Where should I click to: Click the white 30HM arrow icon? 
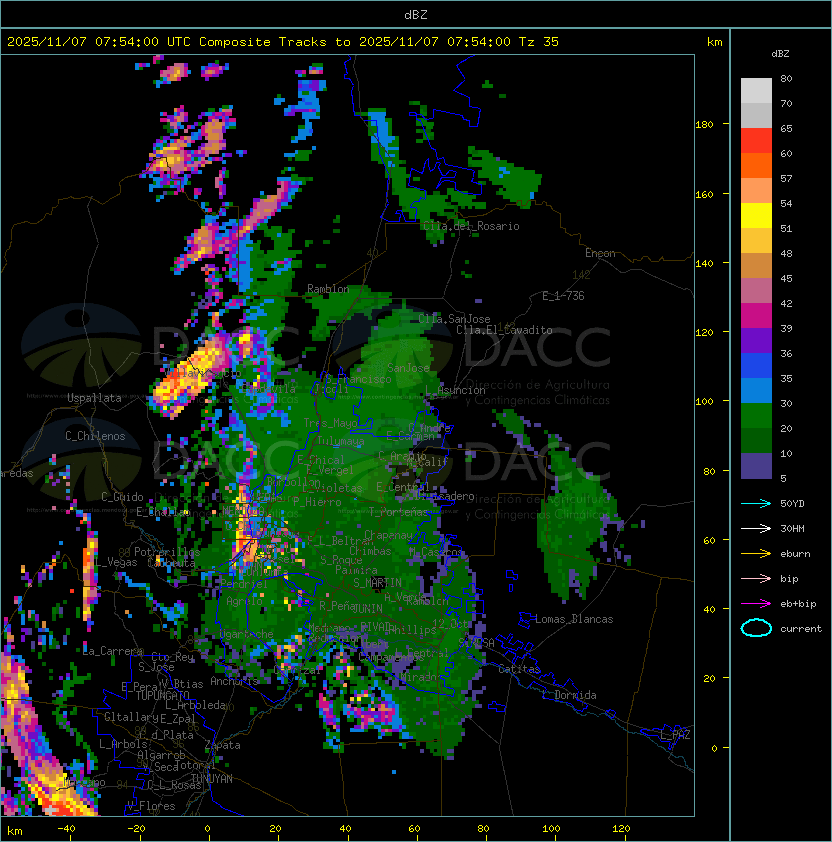(x=756, y=528)
